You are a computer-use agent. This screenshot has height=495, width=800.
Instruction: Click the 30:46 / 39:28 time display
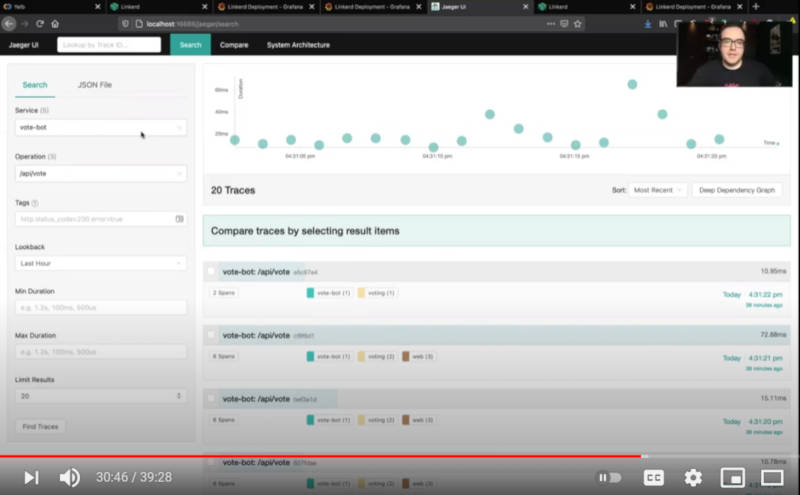(x=134, y=478)
